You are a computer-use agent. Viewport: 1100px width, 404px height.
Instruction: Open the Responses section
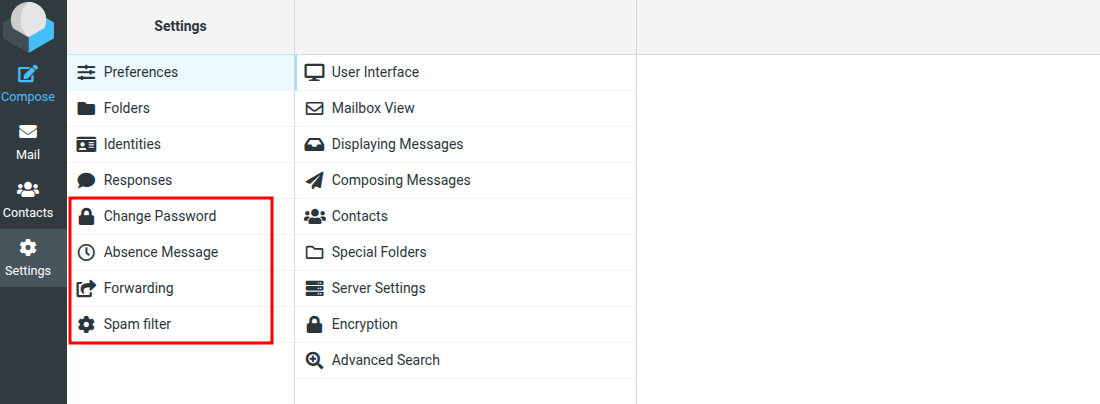tap(138, 180)
